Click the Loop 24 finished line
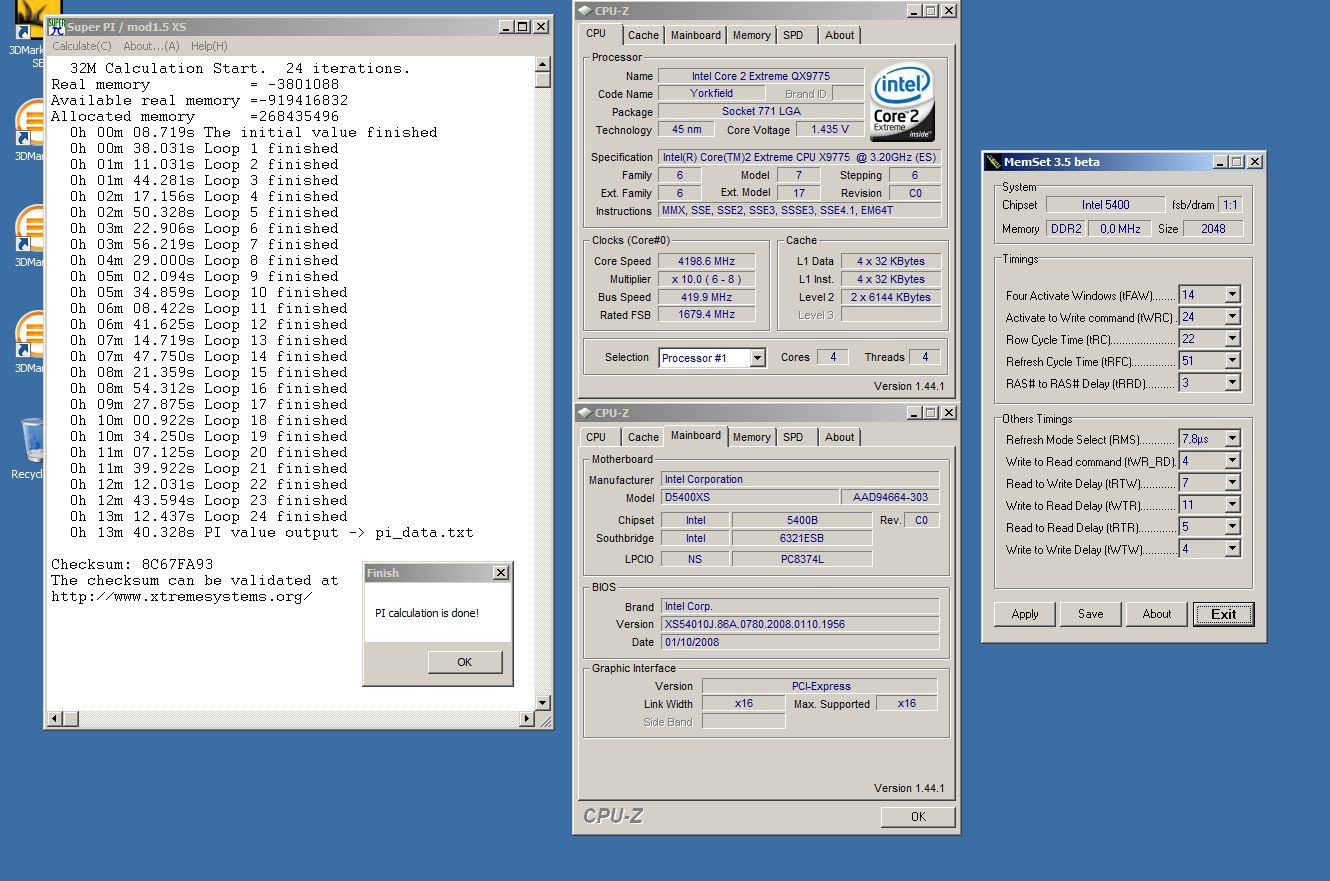This screenshot has height=881, width=1330. [x=209, y=516]
